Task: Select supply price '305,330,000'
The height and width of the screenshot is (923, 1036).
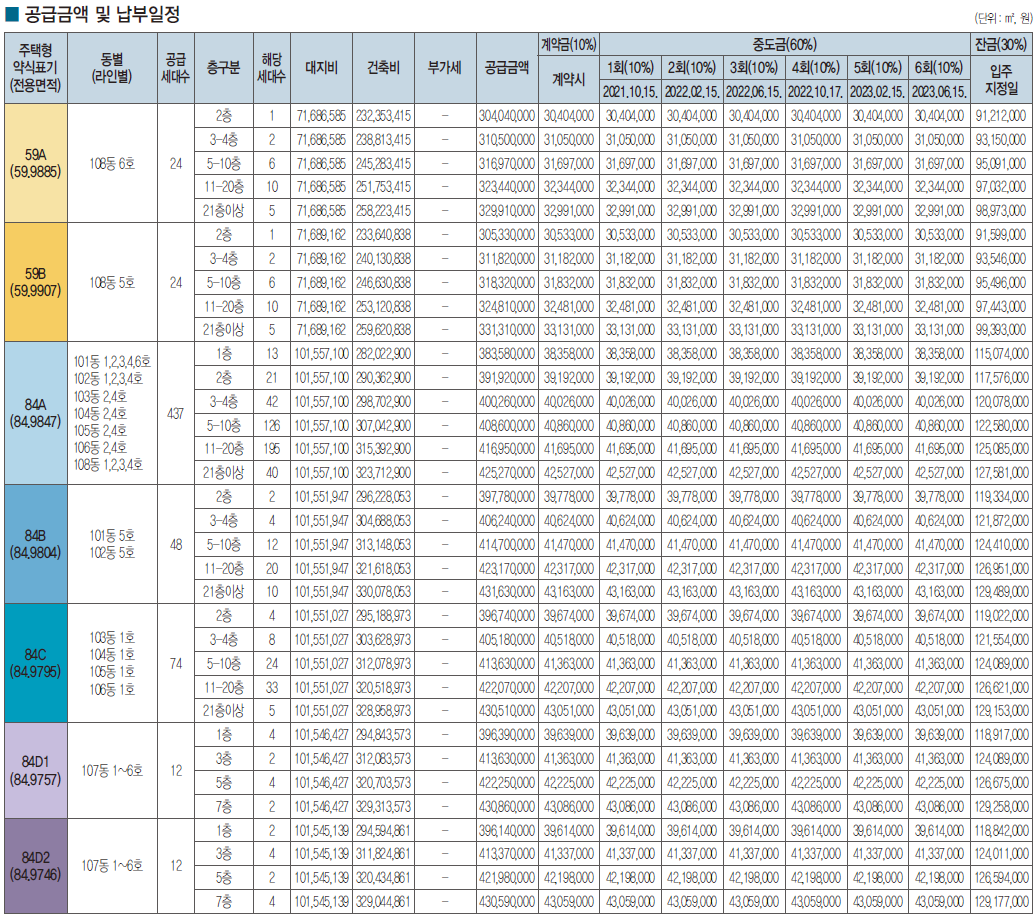Action: coord(507,235)
